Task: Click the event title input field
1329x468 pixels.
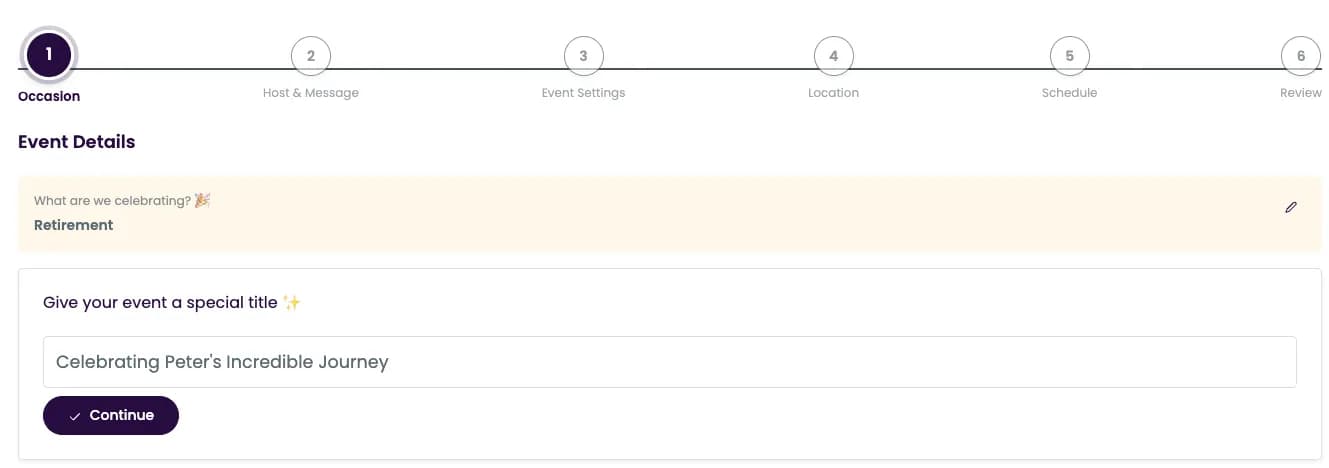Action: [x=669, y=362]
